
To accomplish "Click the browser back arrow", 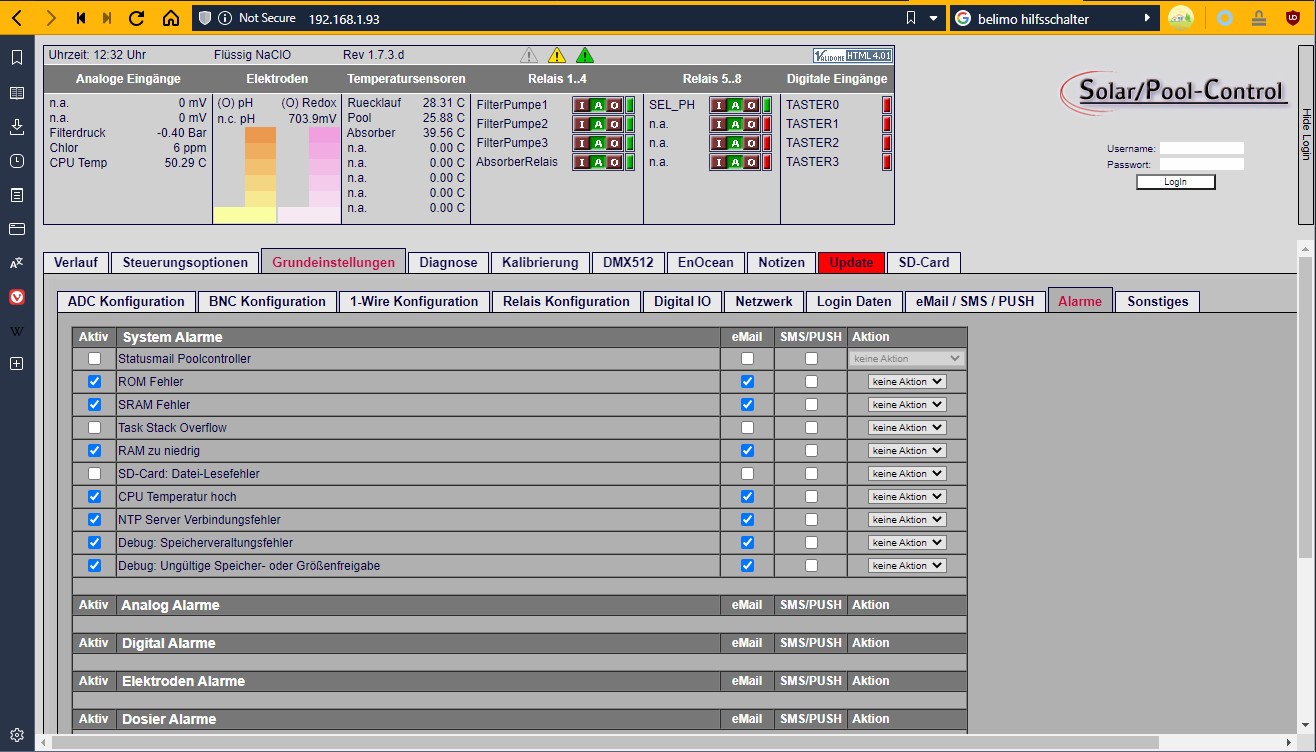I will click(x=17, y=18).
